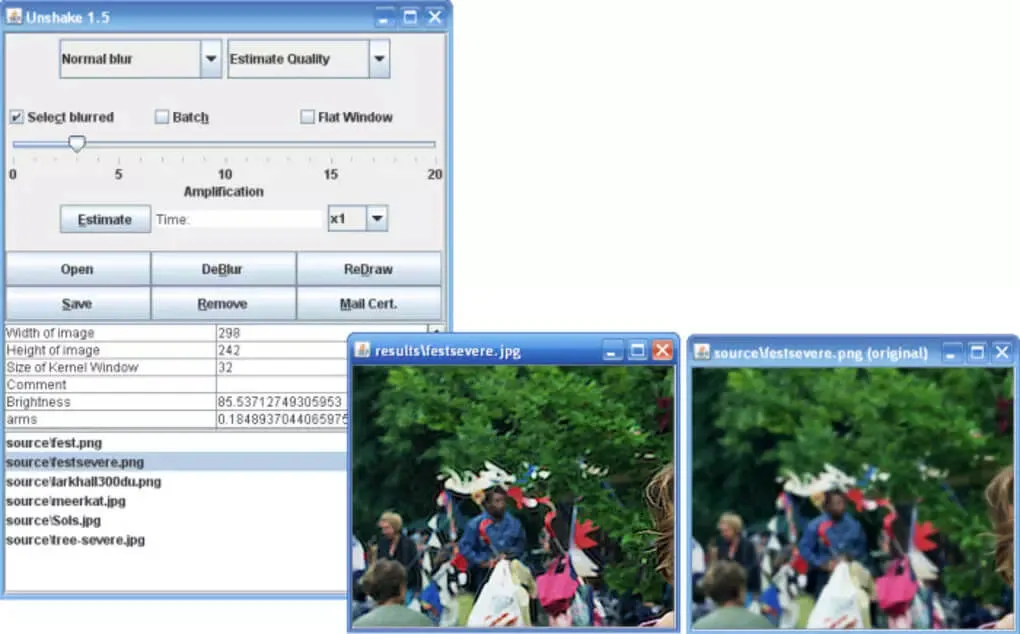The height and width of the screenshot is (634, 1020).
Task: Remove the selected image from the list
Action: [223, 303]
